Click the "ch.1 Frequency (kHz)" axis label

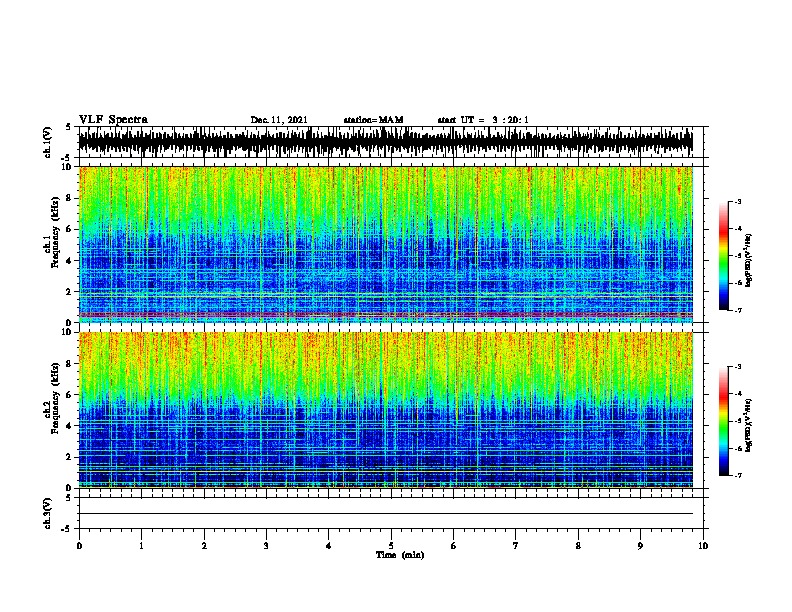(53, 232)
